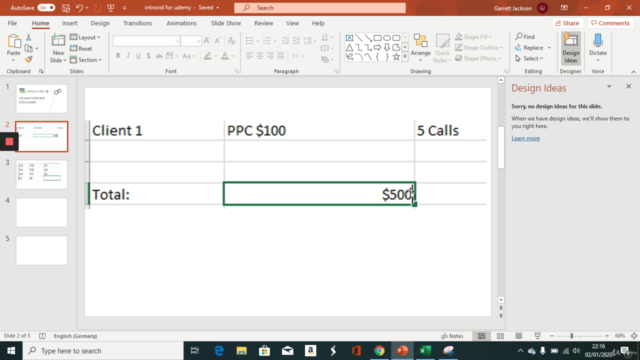640x360 pixels.
Task: Click the Cut scissors icon
Action: (29, 37)
